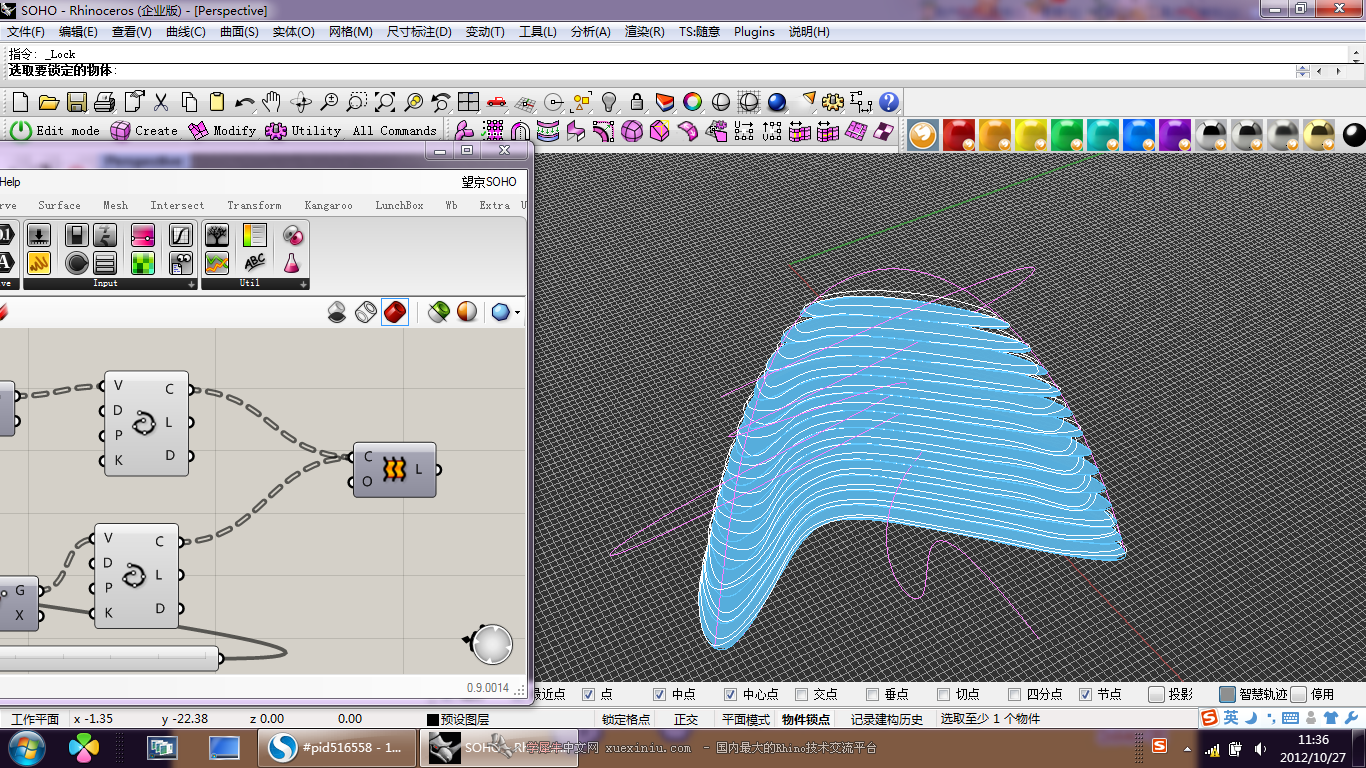
Task: Select the Pan hand tool
Action: [273, 102]
